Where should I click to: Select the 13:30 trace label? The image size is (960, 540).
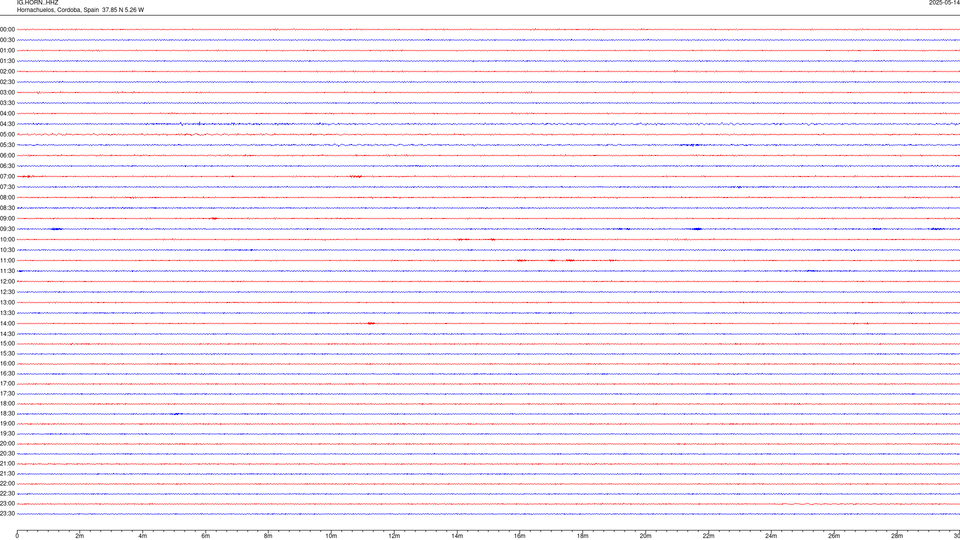click(x=7, y=313)
